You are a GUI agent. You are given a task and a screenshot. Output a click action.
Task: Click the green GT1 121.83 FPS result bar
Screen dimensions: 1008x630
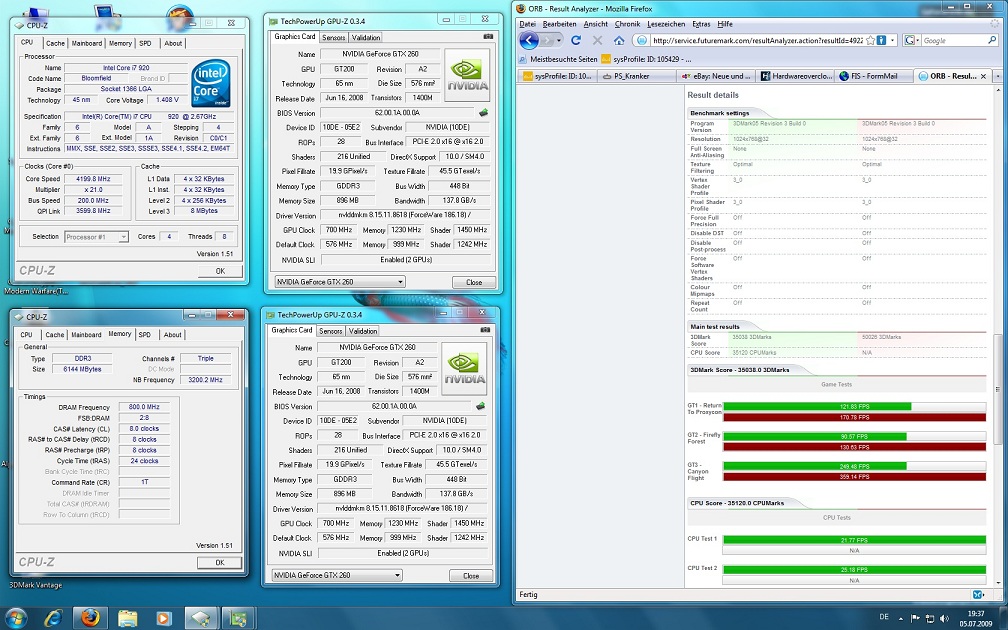[x=817, y=406]
